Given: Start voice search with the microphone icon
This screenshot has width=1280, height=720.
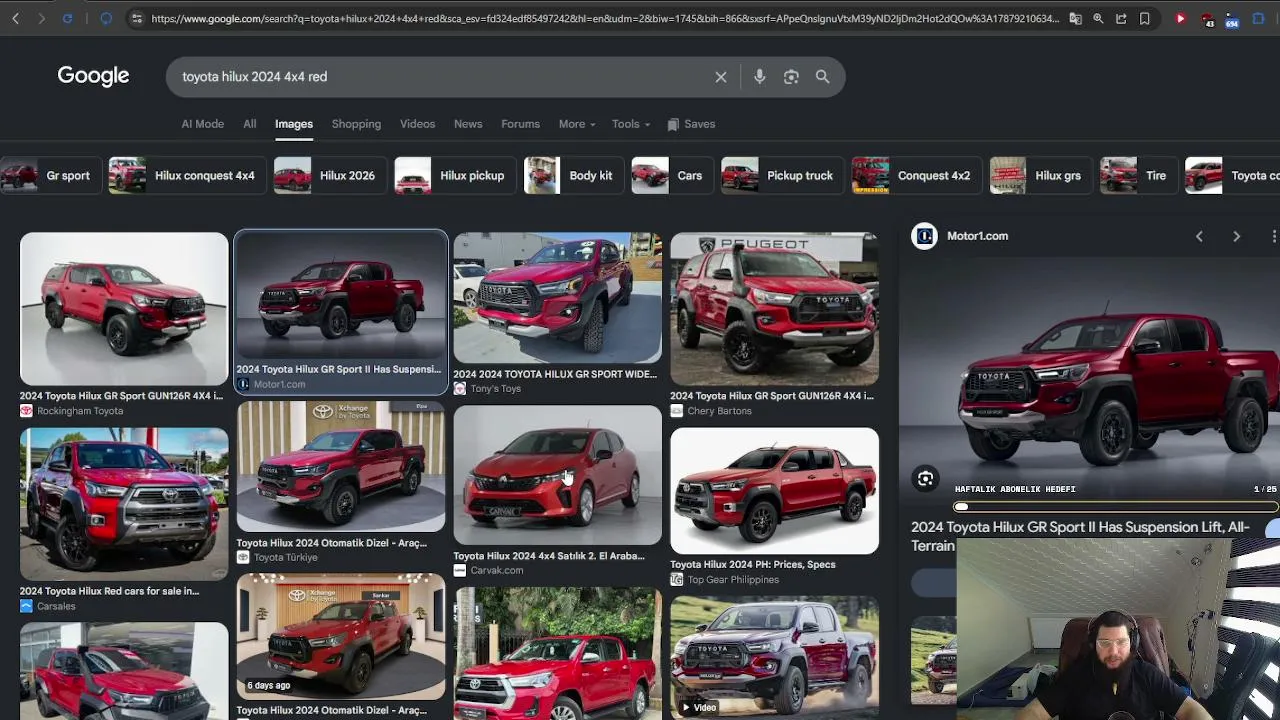Looking at the screenshot, I should click(x=759, y=77).
